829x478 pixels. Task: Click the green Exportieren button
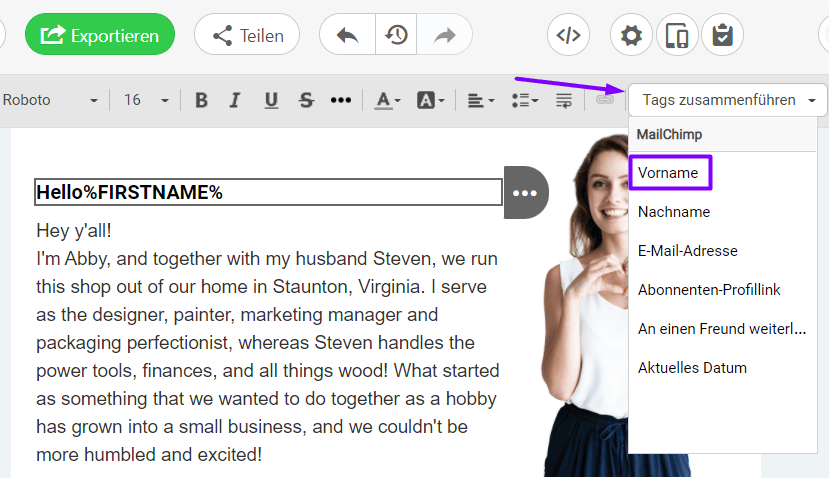point(99,35)
